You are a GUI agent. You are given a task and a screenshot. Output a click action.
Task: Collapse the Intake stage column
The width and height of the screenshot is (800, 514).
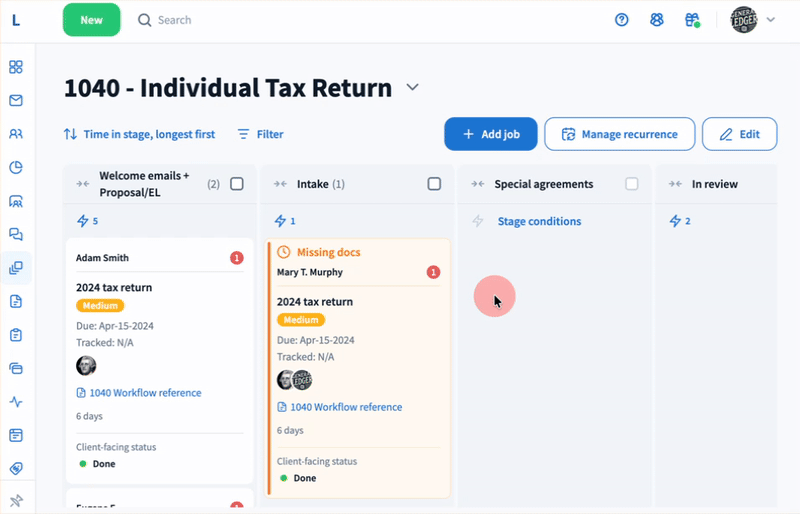280,184
